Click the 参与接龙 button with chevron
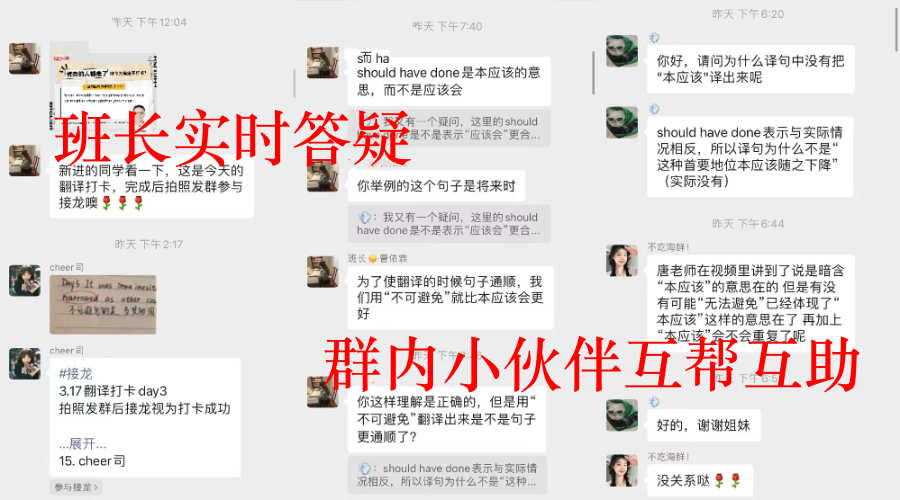The height and width of the screenshot is (500, 900). pyautogui.click(x=76, y=487)
